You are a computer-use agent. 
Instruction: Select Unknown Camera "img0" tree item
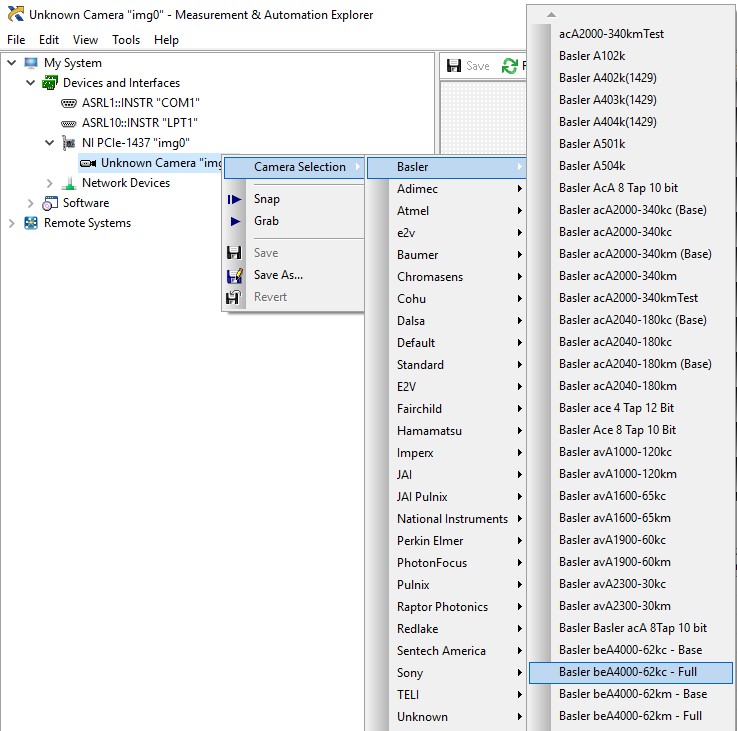pyautogui.click(x=161, y=163)
